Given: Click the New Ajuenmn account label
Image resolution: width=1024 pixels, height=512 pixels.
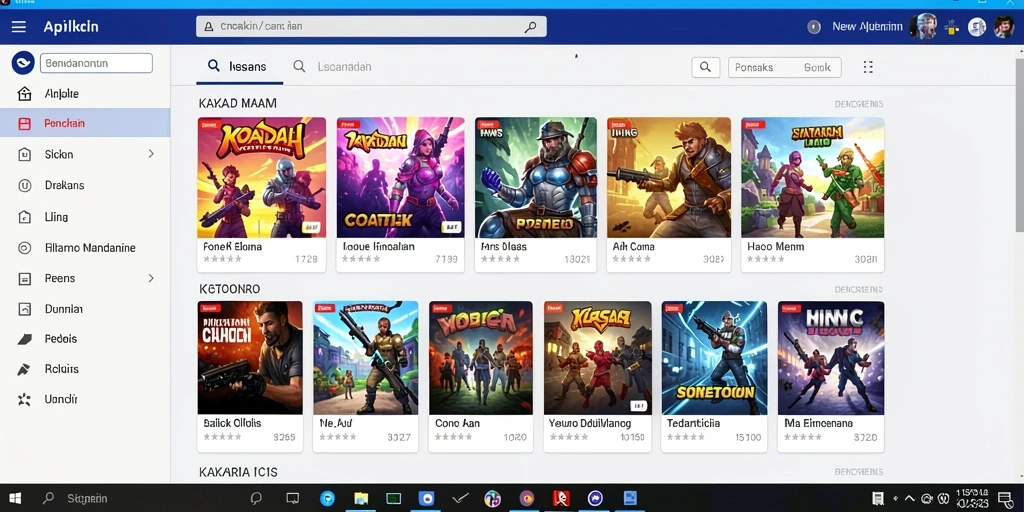Looking at the screenshot, I should tap(867, 27).
